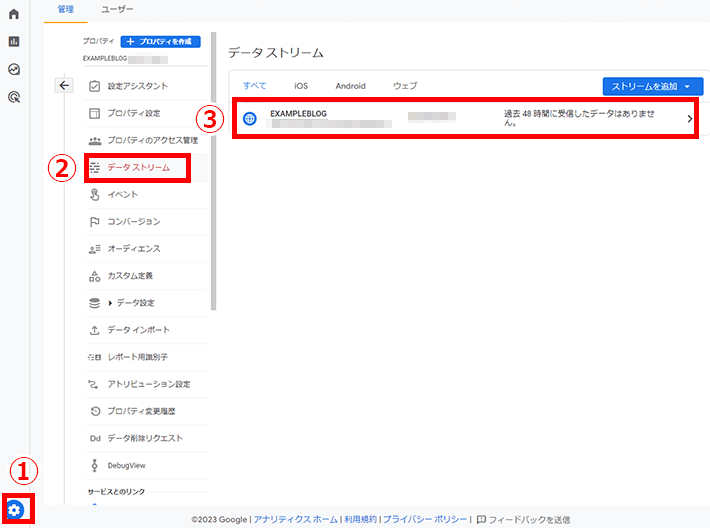Open プロパティのアクセス管理 menu item
Screen dimensions: 710x528
coord(146,140)
